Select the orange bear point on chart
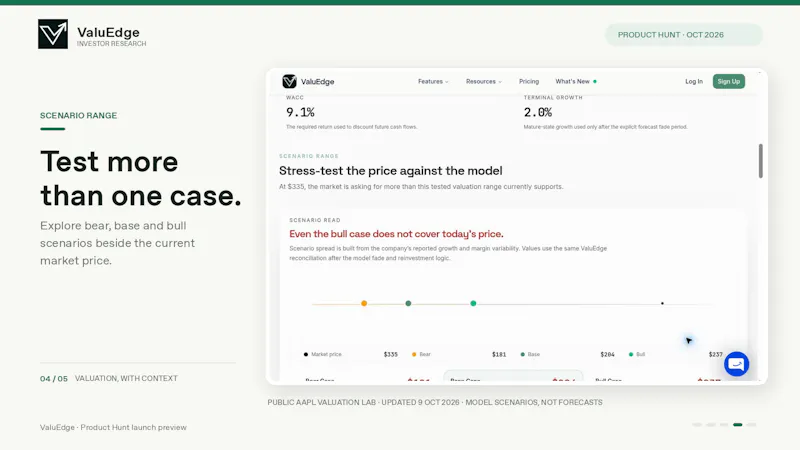800x450 pixels. (x=364, y=304)
